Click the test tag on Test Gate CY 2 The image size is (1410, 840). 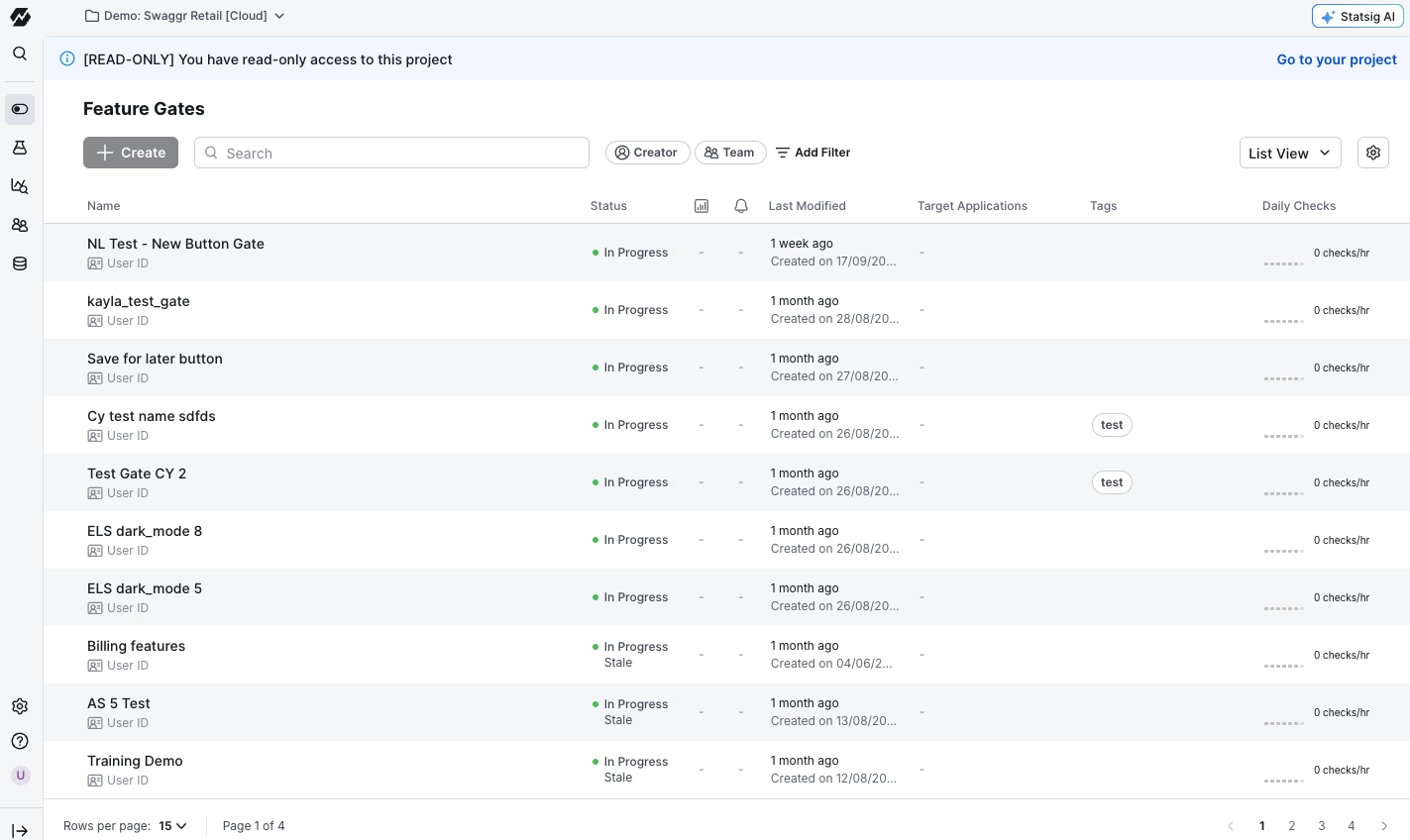point(1112,482)
